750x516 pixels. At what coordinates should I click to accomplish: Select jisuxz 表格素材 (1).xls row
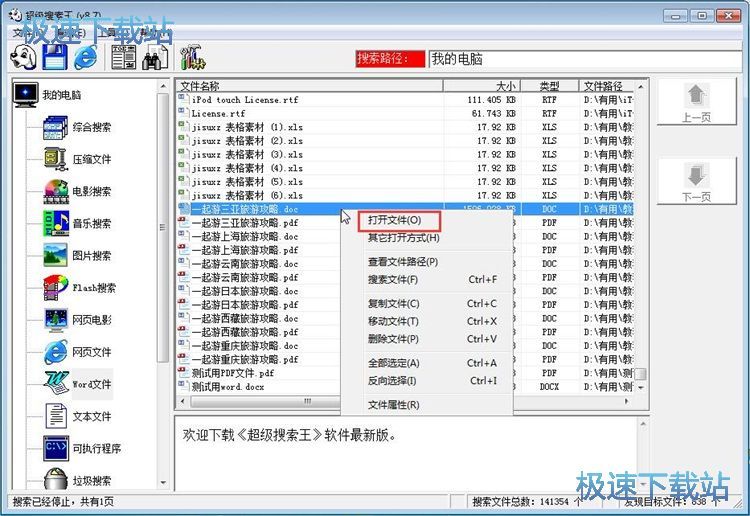point(406,127)
